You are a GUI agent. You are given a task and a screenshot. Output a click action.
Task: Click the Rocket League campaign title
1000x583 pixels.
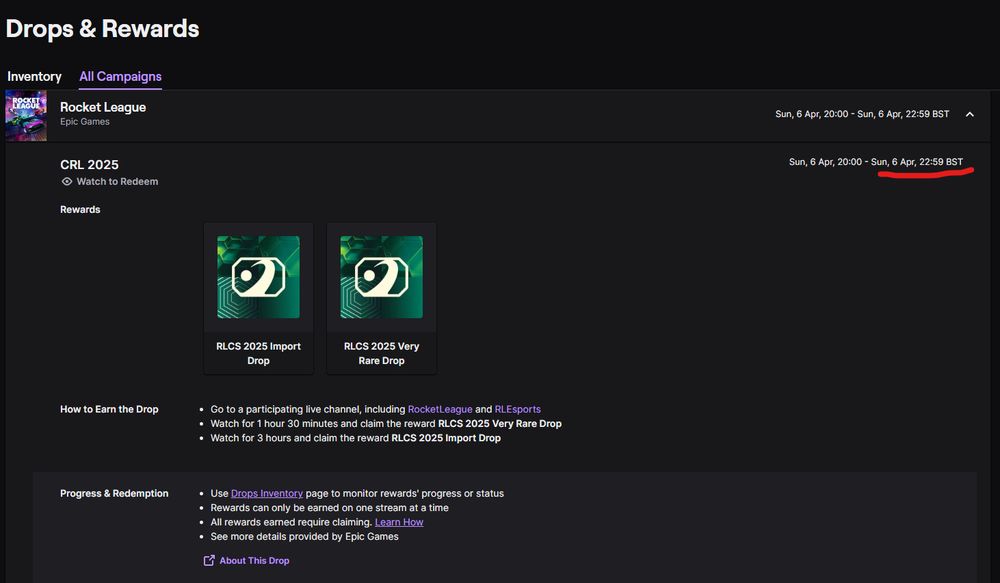point(103,107)
